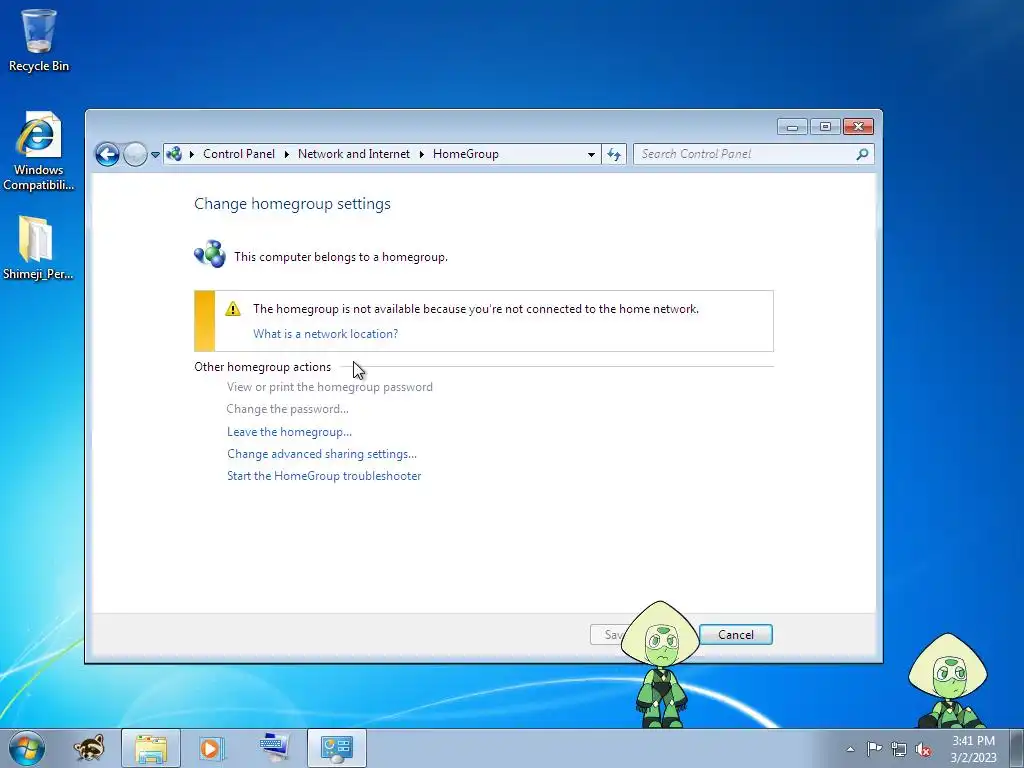Screen dimensions: 1024x768
Task: Open Action Center flag icon
Action: pyautogui.click(x=874, y=749)
